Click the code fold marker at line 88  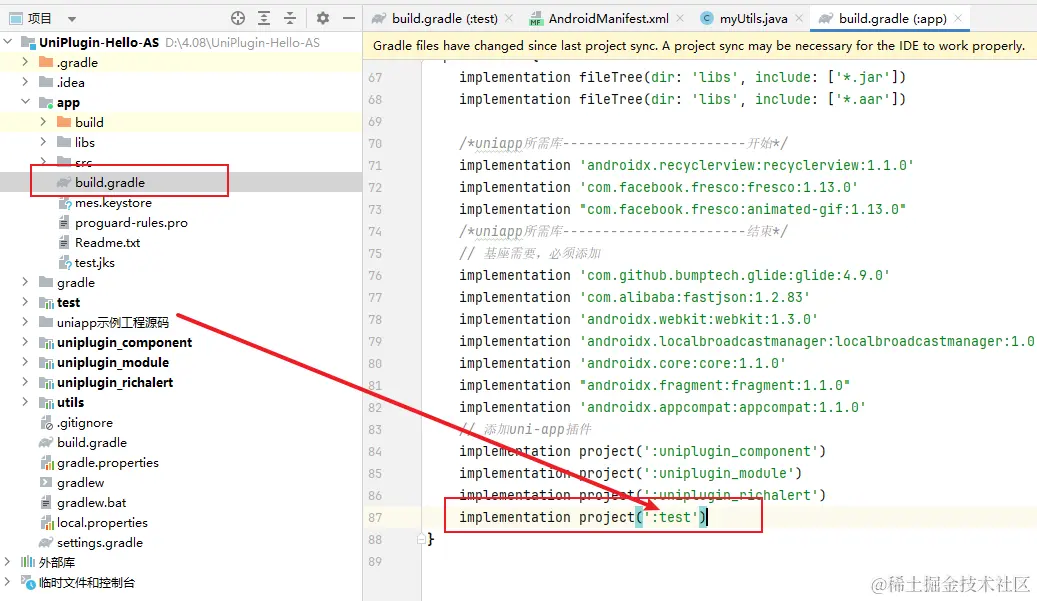tap(421, 539)
